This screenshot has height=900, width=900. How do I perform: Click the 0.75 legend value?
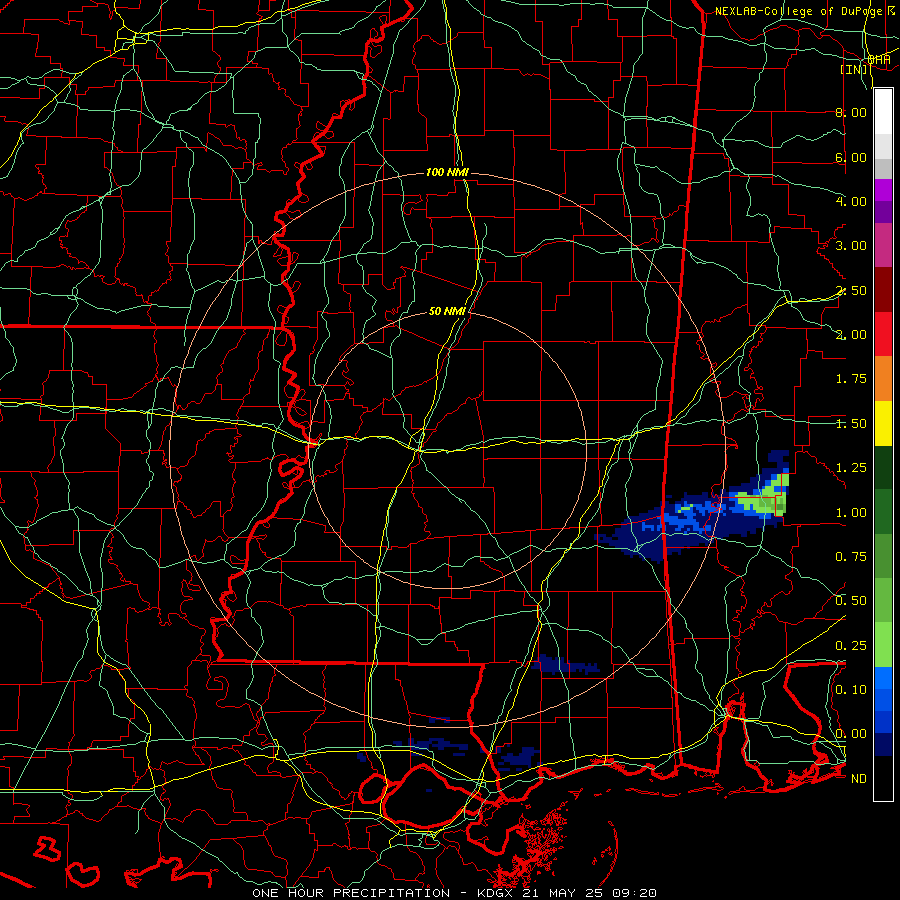tap(851, 557)
